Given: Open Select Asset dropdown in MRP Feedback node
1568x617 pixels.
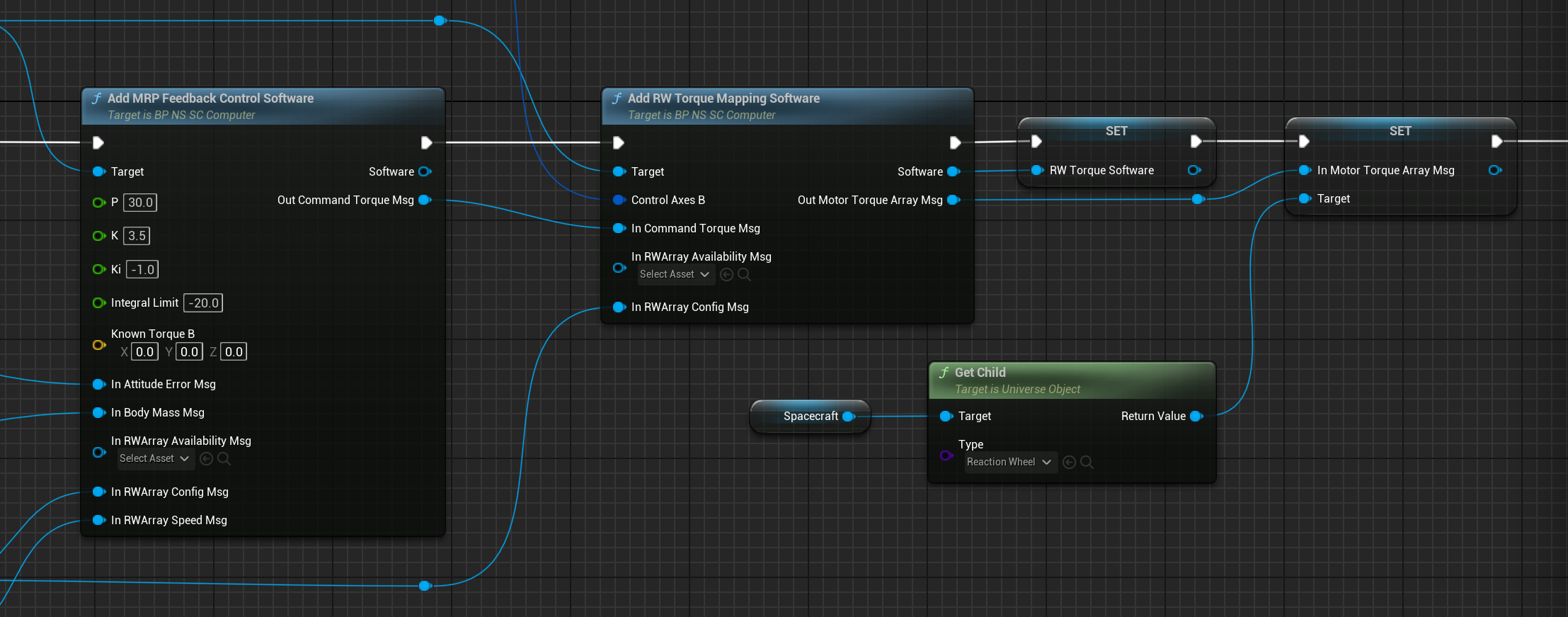Looking at the screenshot, I should click(154, 459).
